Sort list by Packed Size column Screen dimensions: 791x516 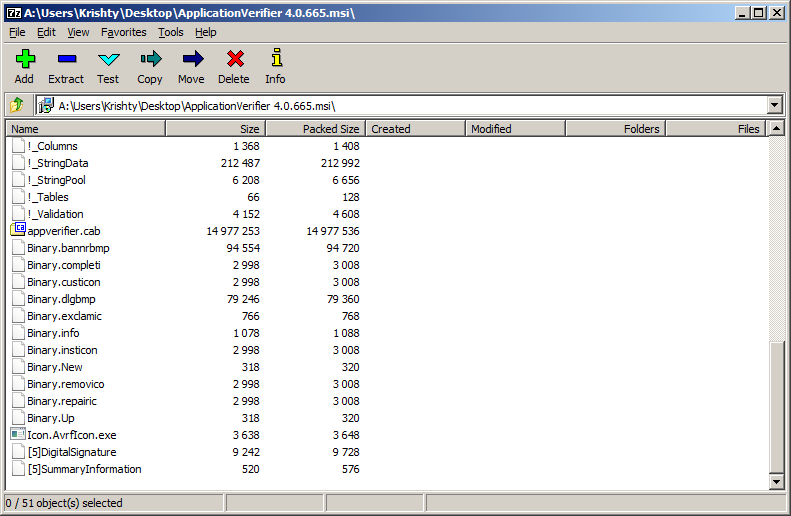coord(315,129)
